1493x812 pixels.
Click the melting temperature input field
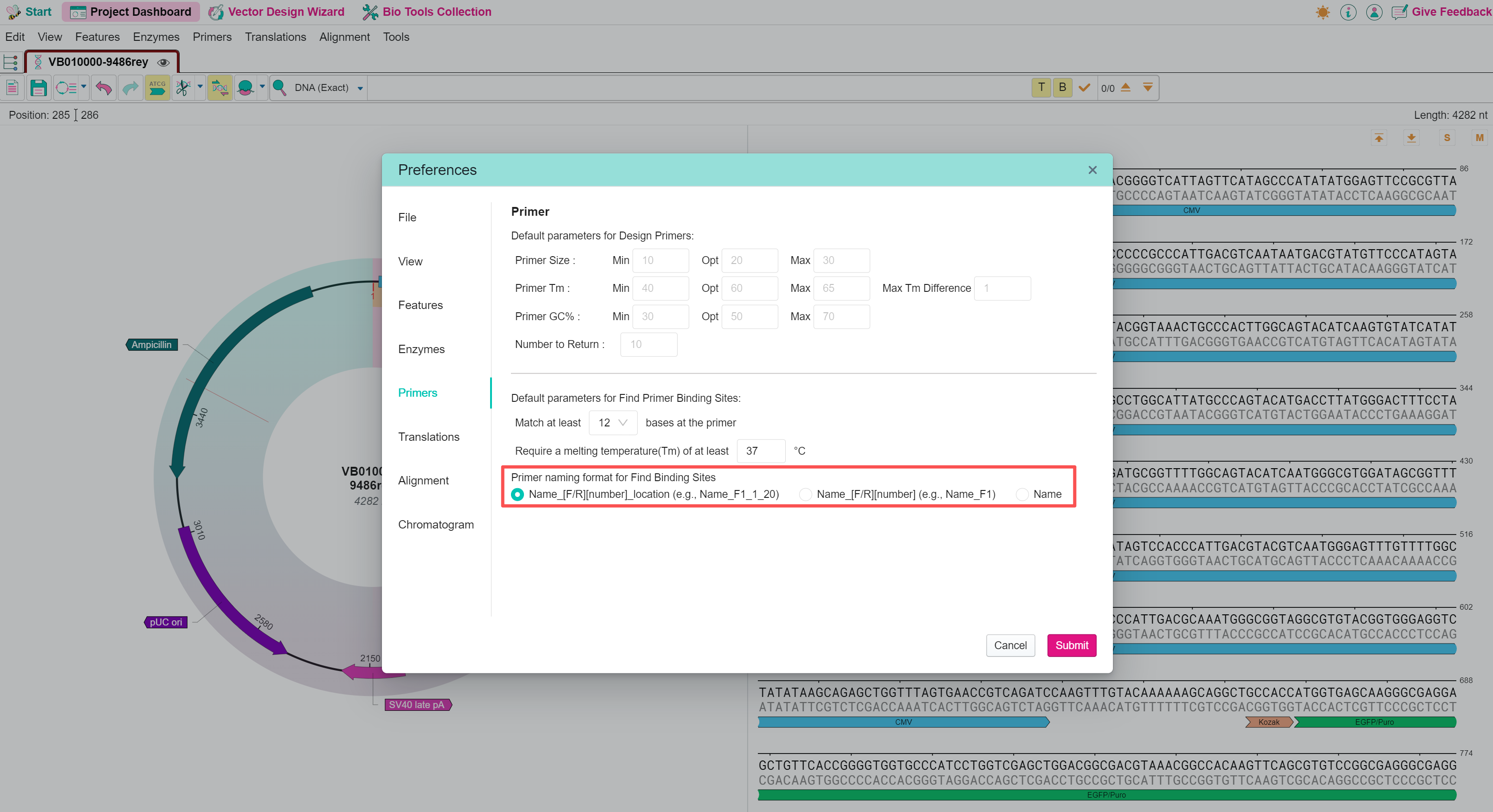[x=760, y=451]
